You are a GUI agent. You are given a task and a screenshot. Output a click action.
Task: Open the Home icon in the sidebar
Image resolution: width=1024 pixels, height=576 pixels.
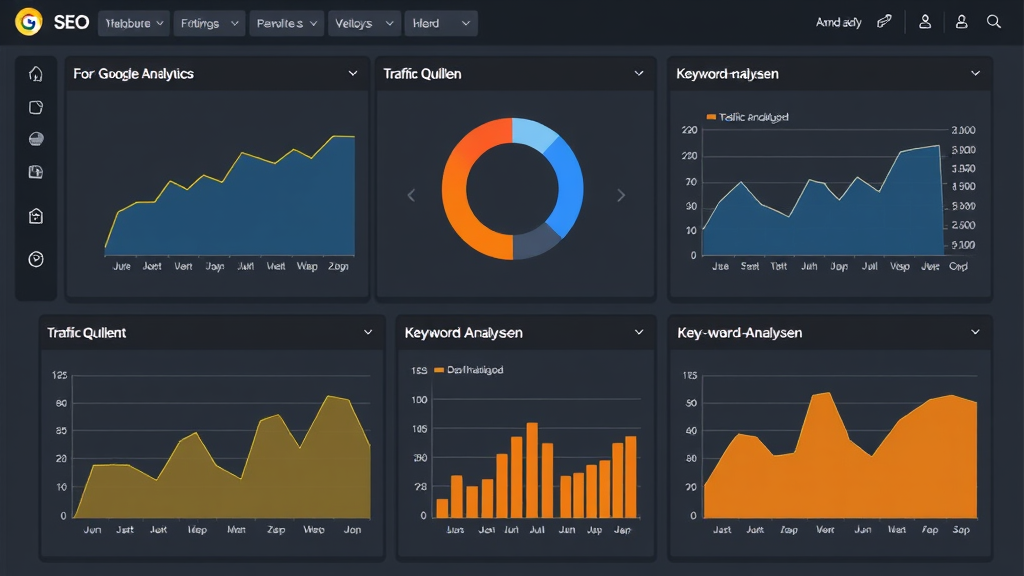click(35, 73)
